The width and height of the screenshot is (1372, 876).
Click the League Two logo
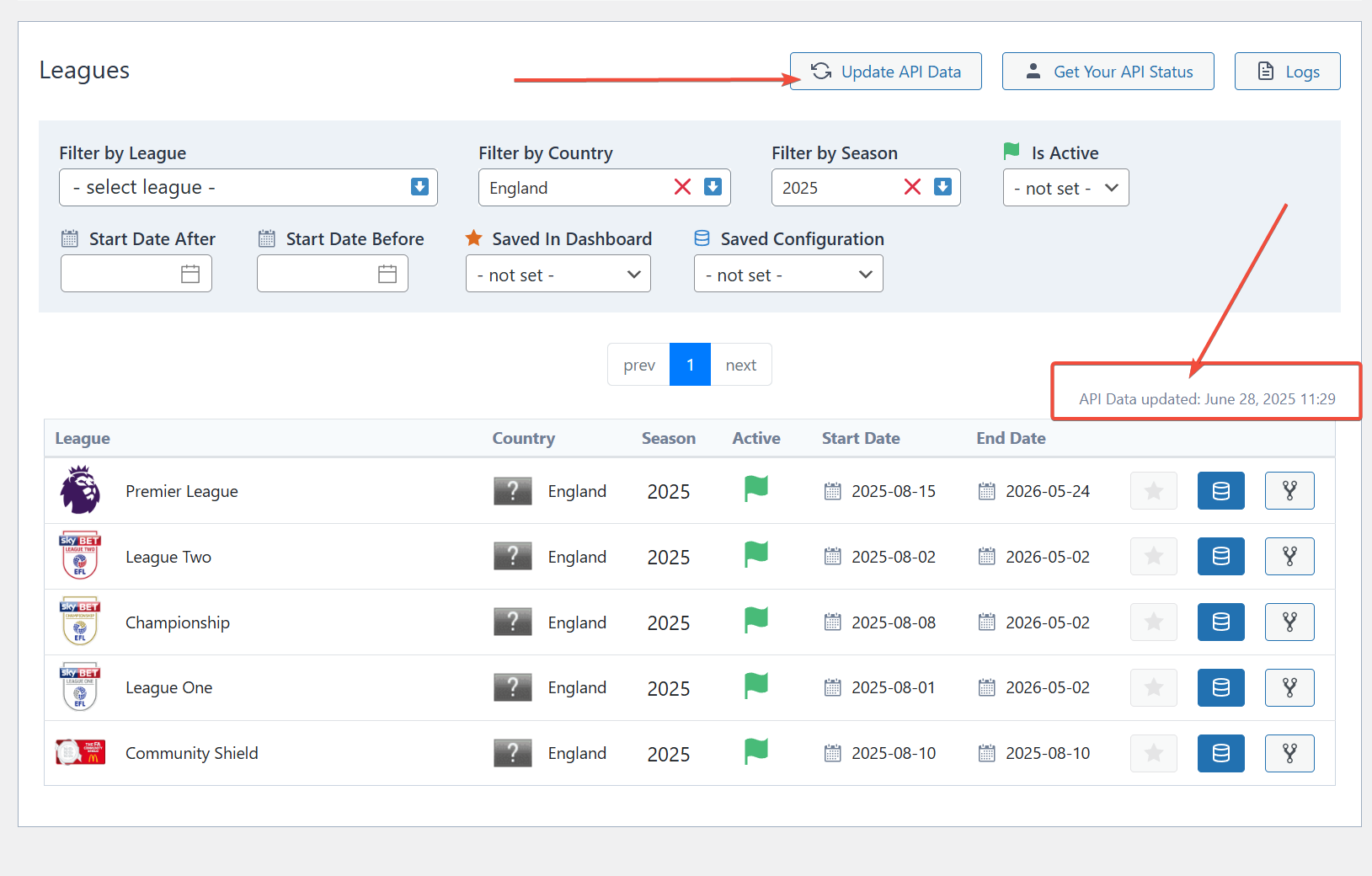tap(80, 556)
